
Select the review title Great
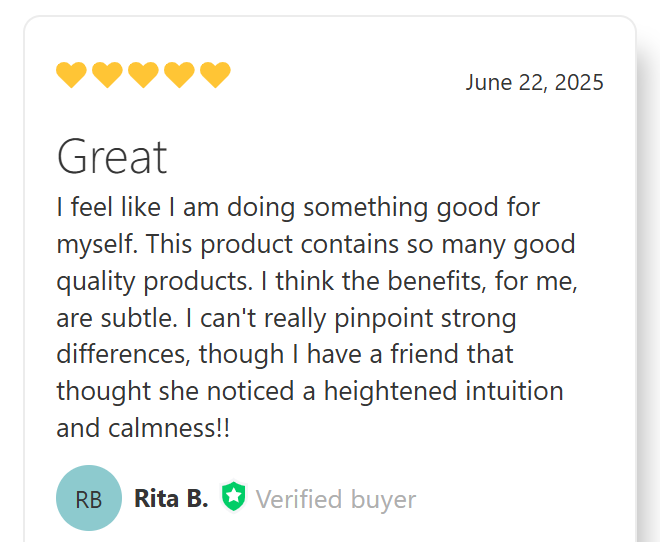(x=112, y=157)
